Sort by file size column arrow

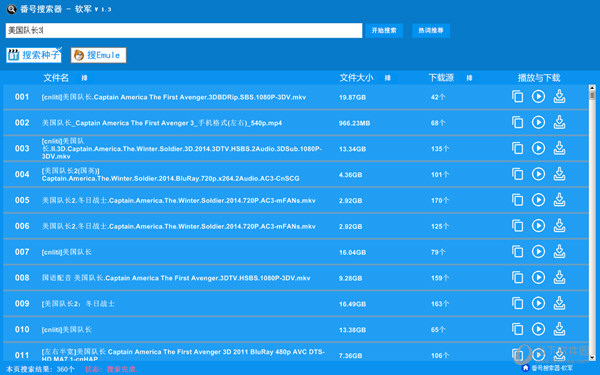click(x=387, y=78)
